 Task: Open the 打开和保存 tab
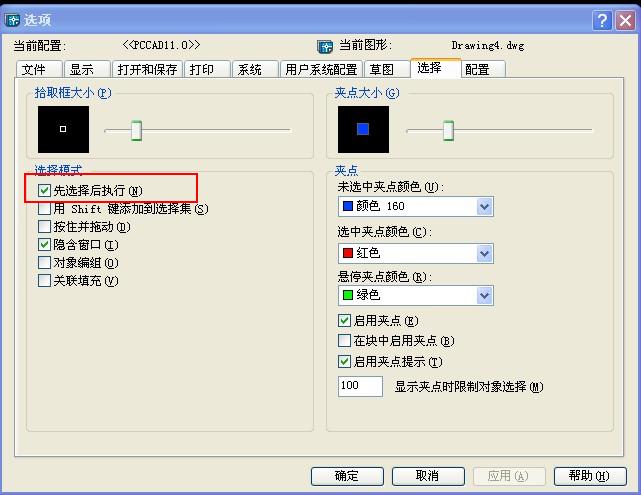pyautogui.click(x=147, y=69)
